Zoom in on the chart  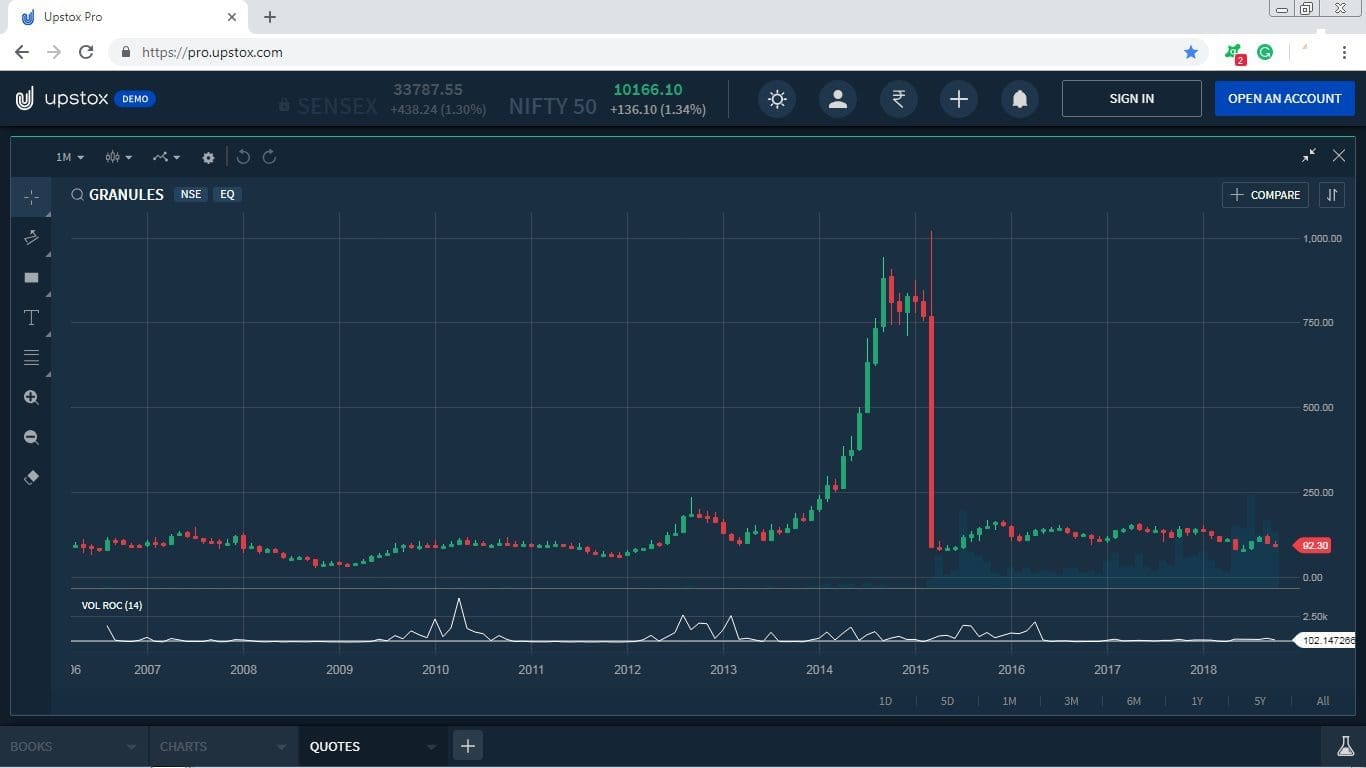[x=31, y=397]
